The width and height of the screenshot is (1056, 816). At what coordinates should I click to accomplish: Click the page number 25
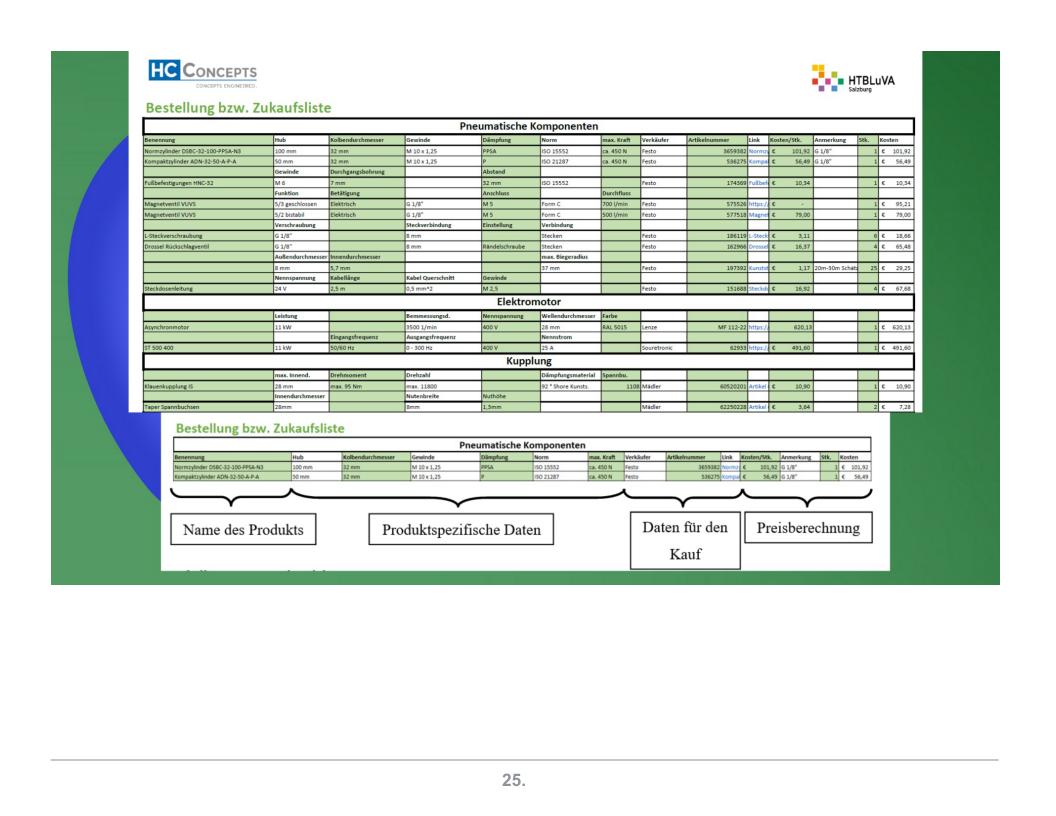527,777
